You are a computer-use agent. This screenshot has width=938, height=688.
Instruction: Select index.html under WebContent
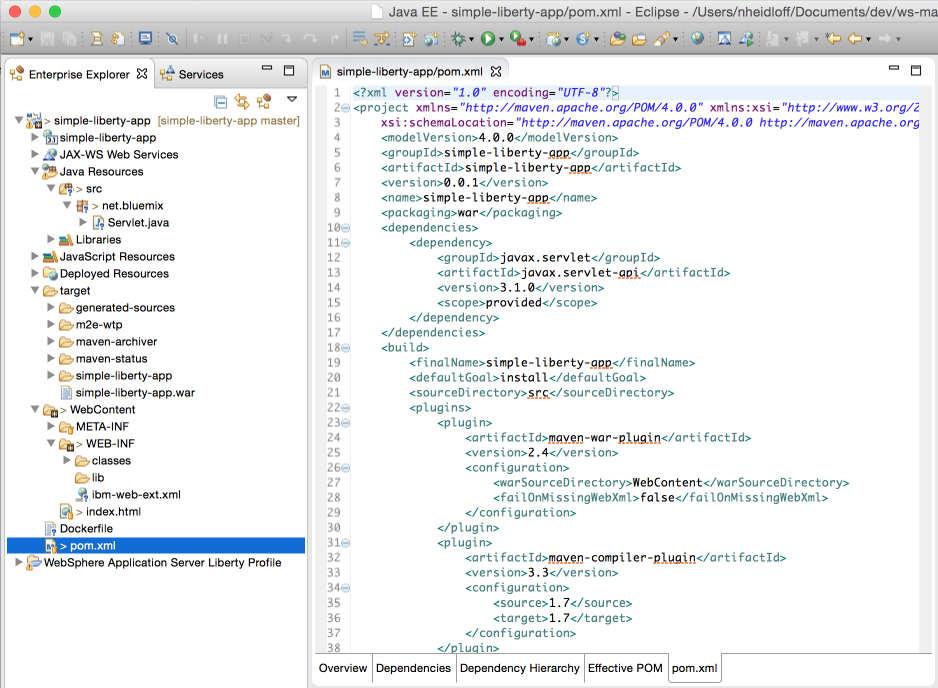coord(114,512)
